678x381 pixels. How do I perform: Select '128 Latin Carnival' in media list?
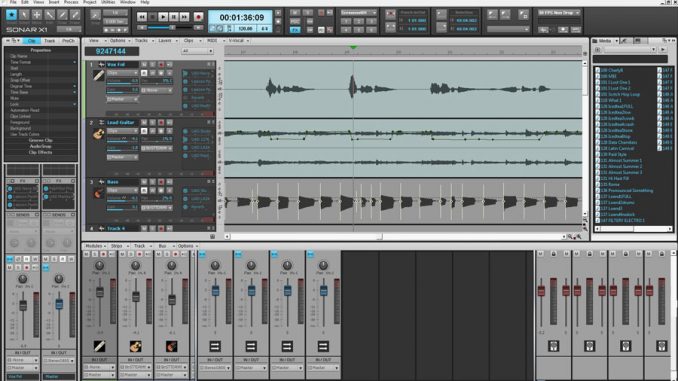click(617, 148)
